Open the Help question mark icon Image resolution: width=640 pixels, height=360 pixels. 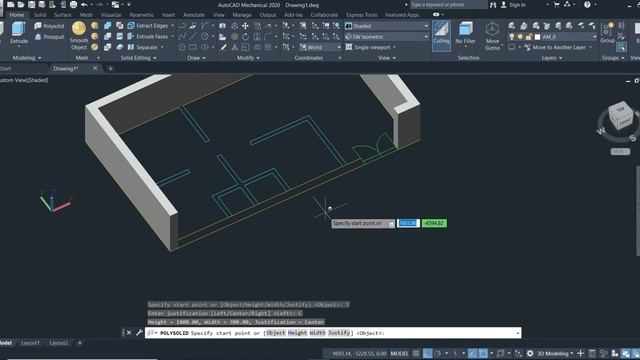pyautogui.click(x=587, y=4)
